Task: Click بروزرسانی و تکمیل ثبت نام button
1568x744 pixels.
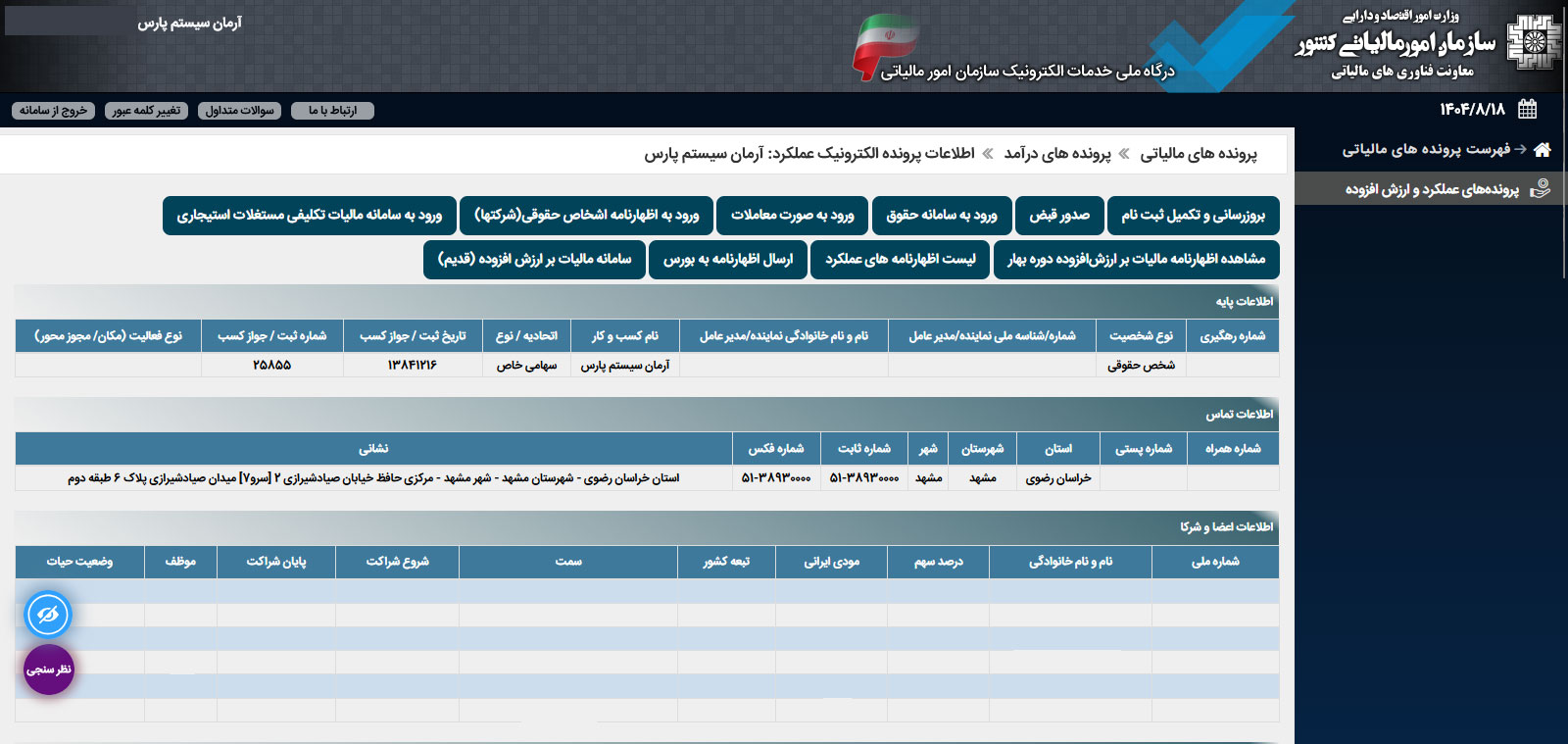Action: (x=1193, y=216)
